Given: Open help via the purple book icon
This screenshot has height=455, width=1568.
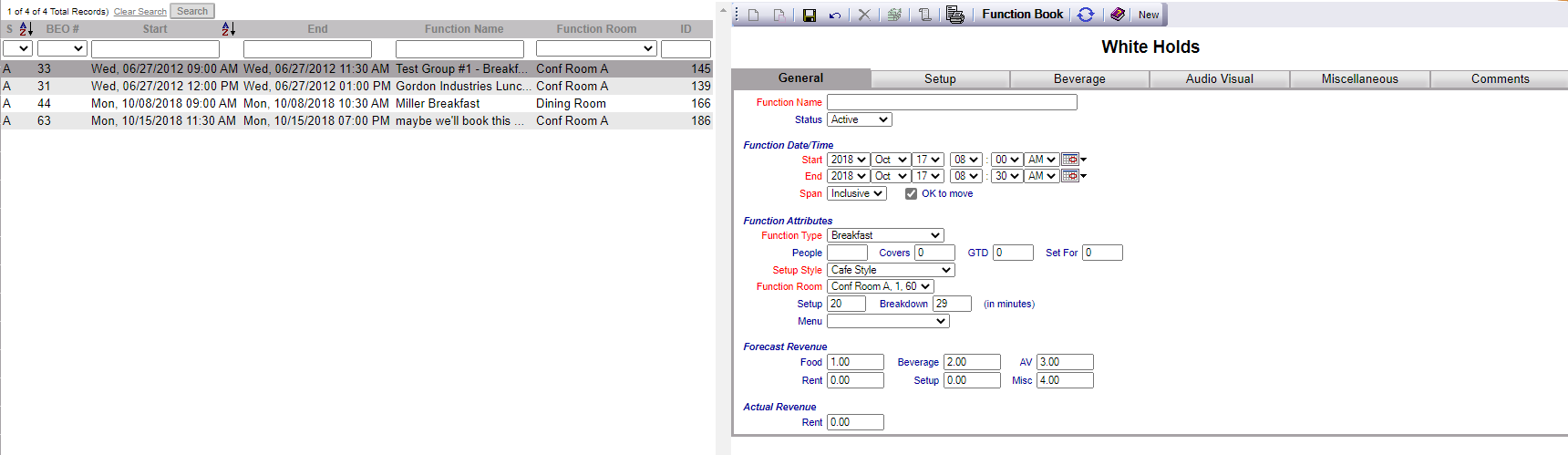Looking at the screenshot, I should coord(1118,15).
